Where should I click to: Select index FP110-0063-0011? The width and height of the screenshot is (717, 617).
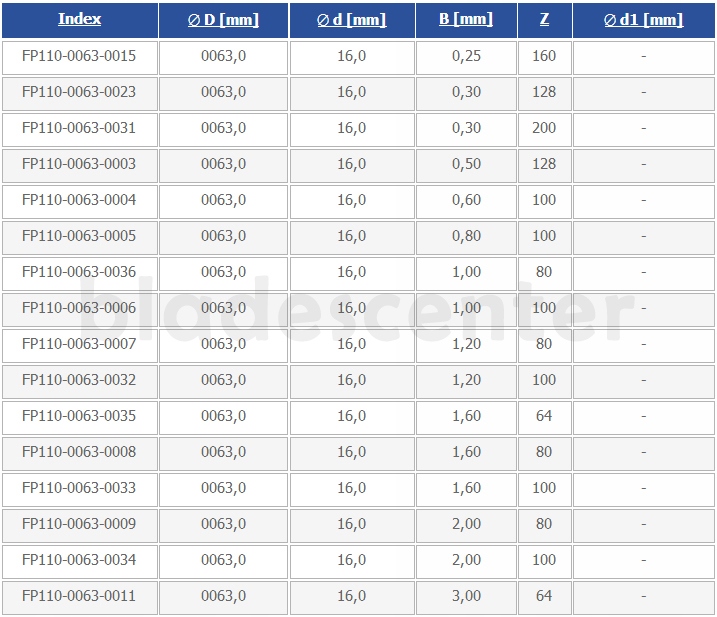point(79,596)
